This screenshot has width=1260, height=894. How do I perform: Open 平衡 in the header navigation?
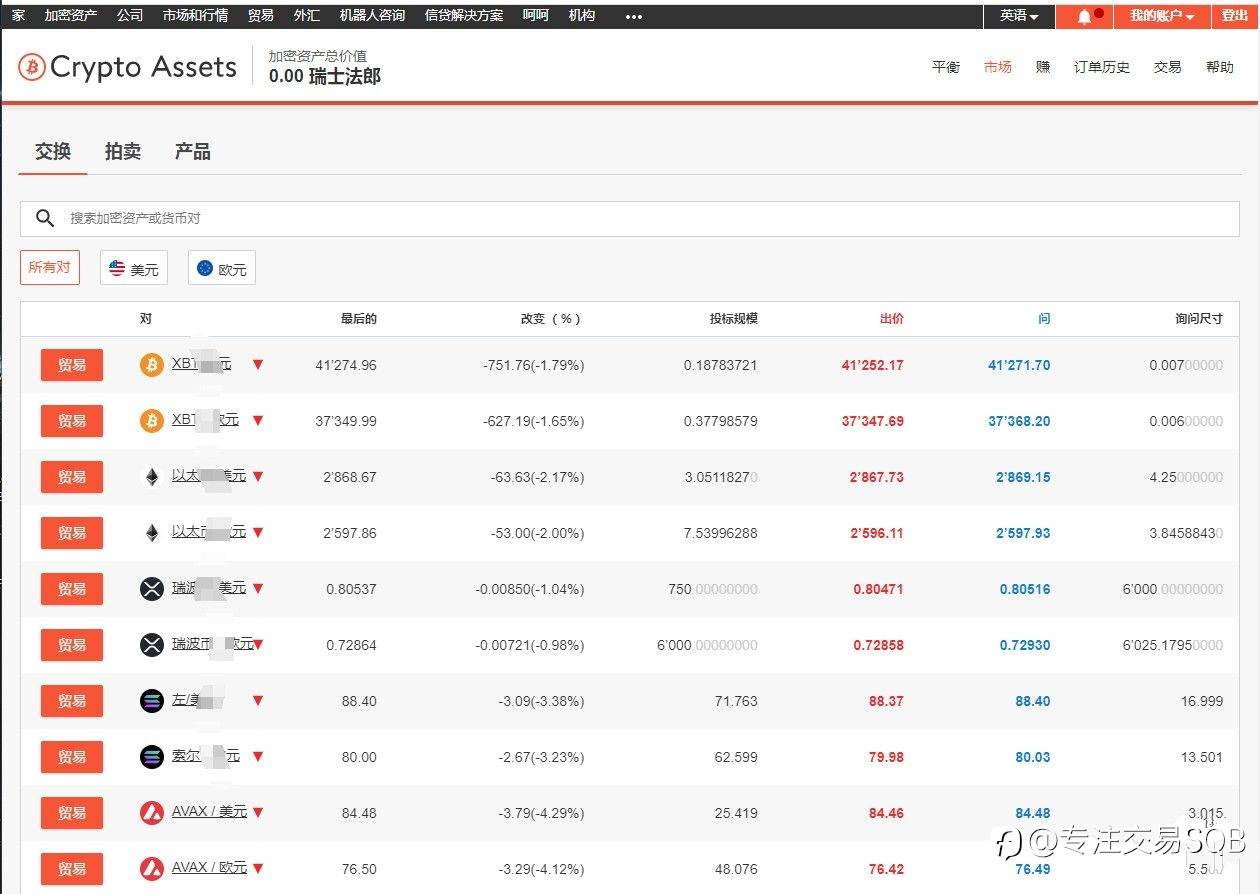[x=946, y=67]
